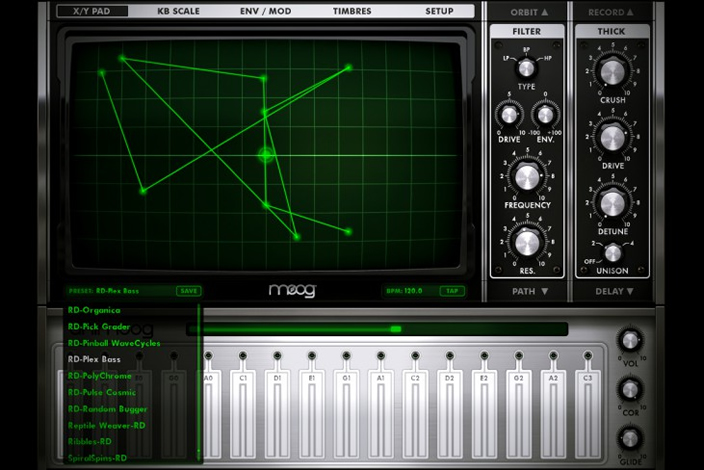Play the C2 key
704x470 pixels.
[x=415, y=413]
